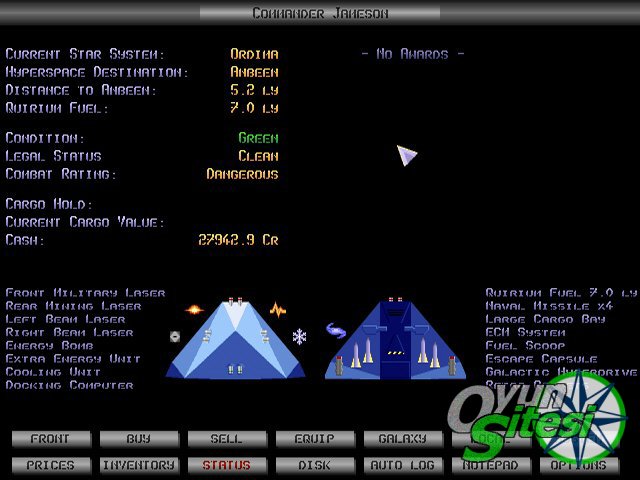Viewport: 640px width, 480px height.
Task: Click the Green condition value
Action: tap(258, 138)
